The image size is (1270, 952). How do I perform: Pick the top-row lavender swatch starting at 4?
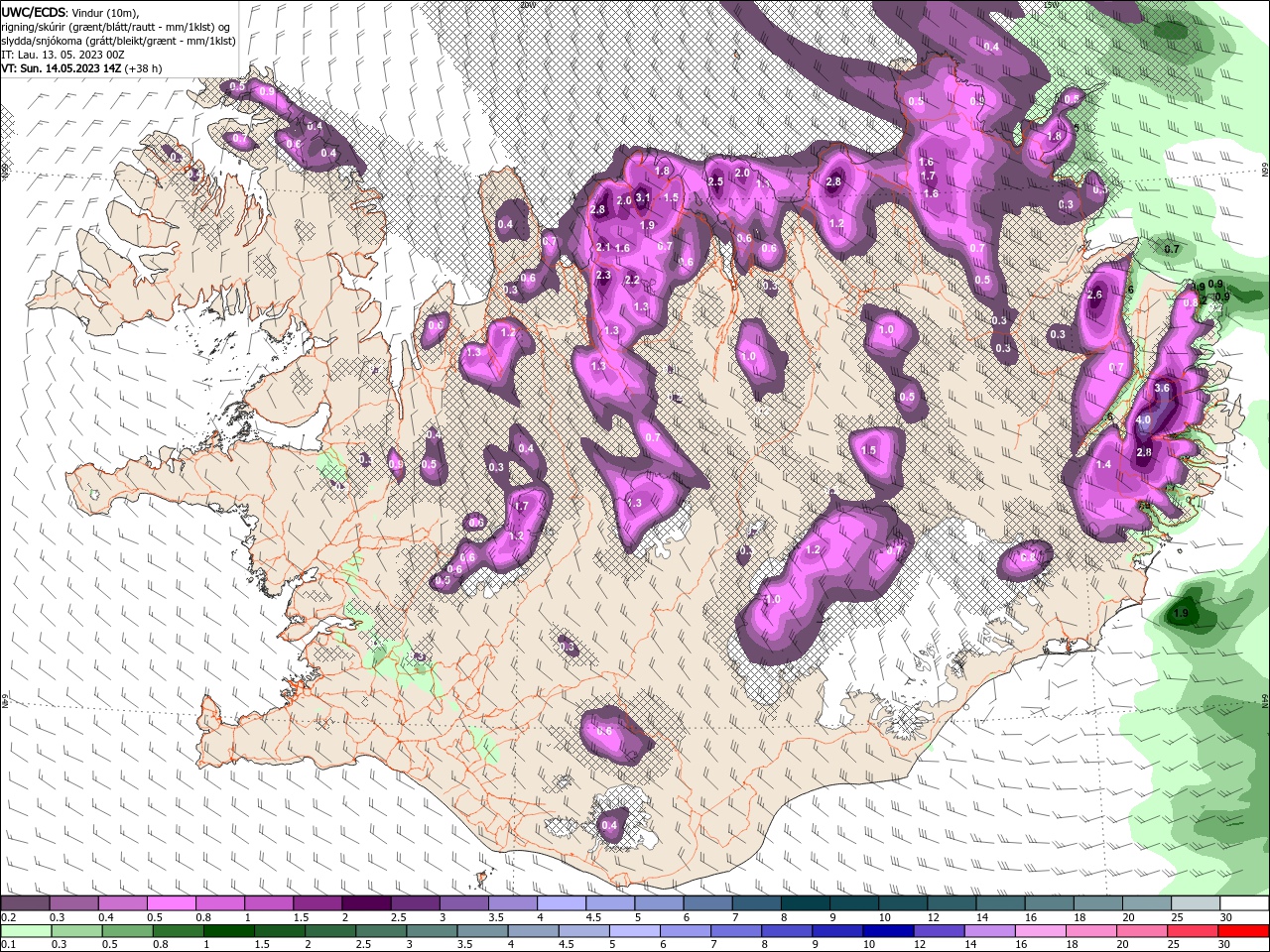click(562, 903)
